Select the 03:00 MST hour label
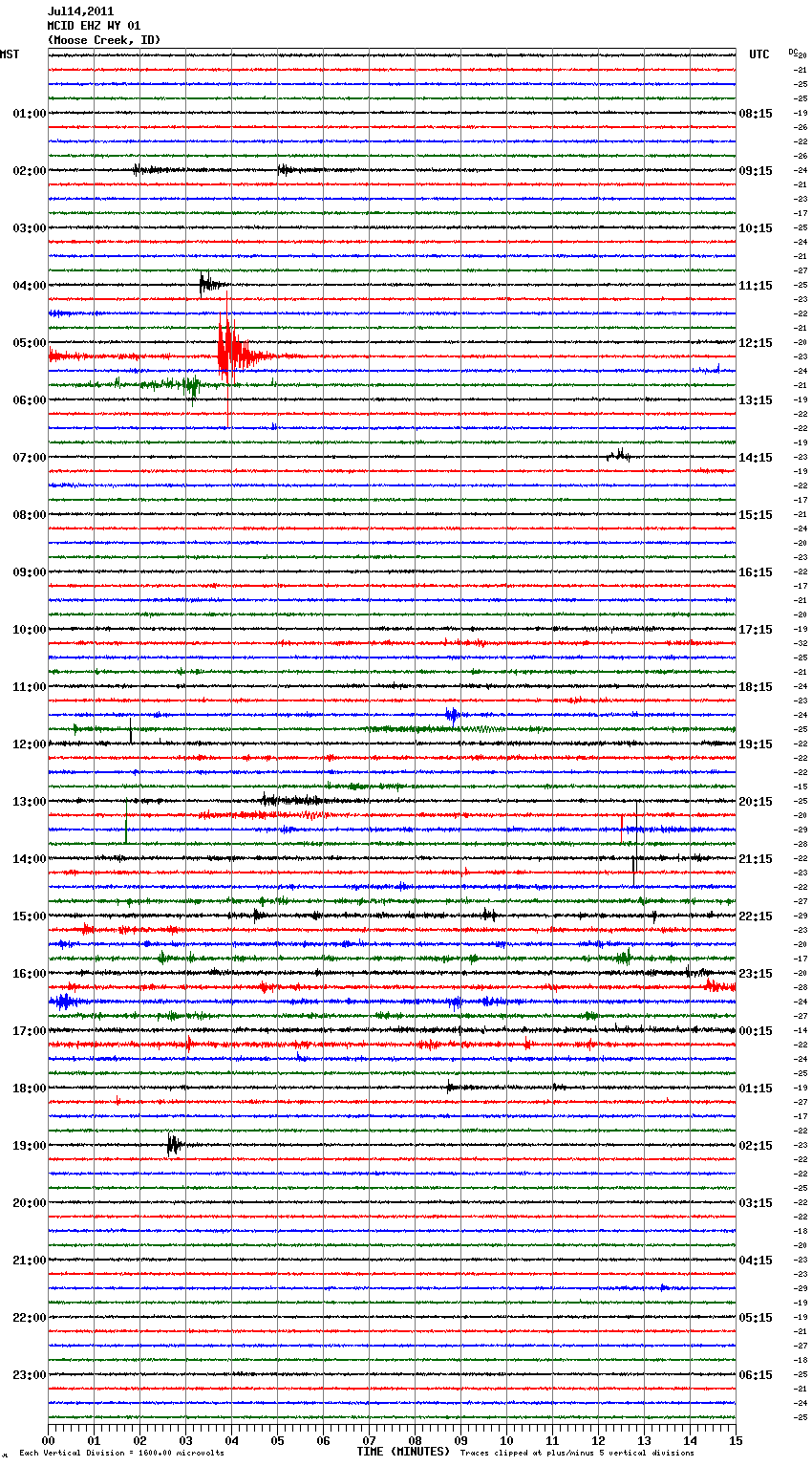 (30, 228)
